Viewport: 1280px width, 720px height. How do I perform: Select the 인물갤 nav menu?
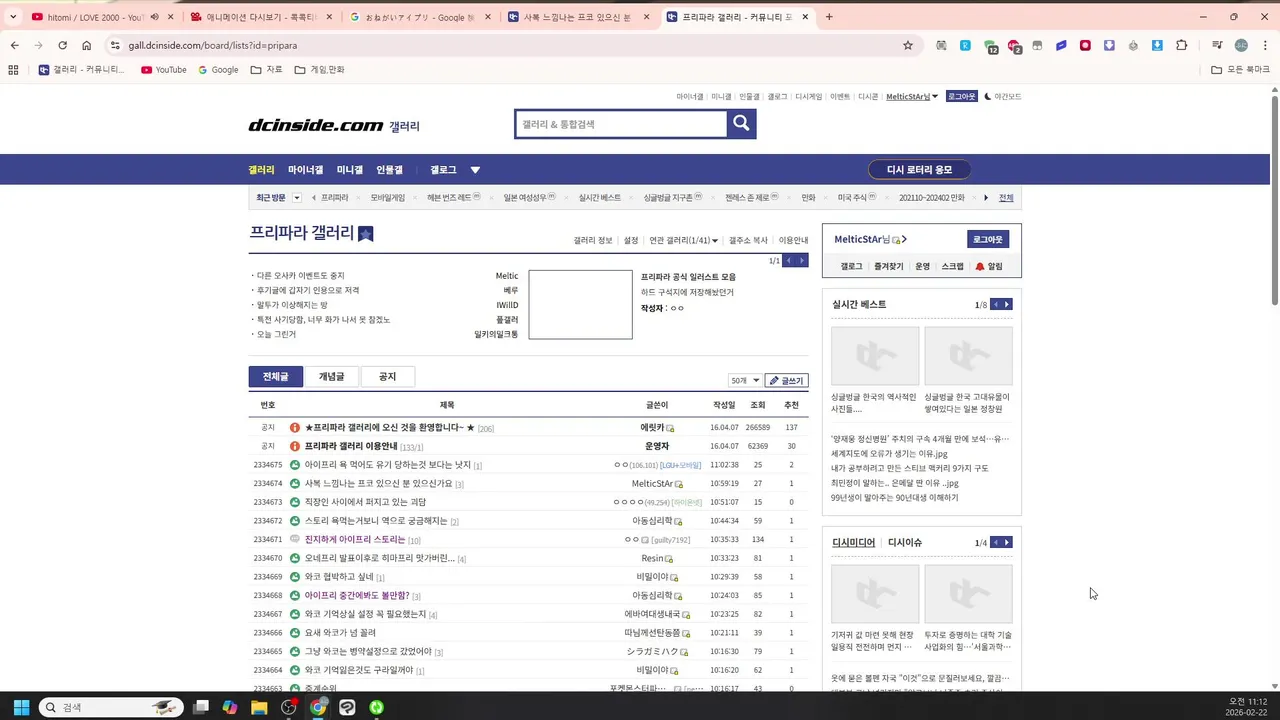389,170
